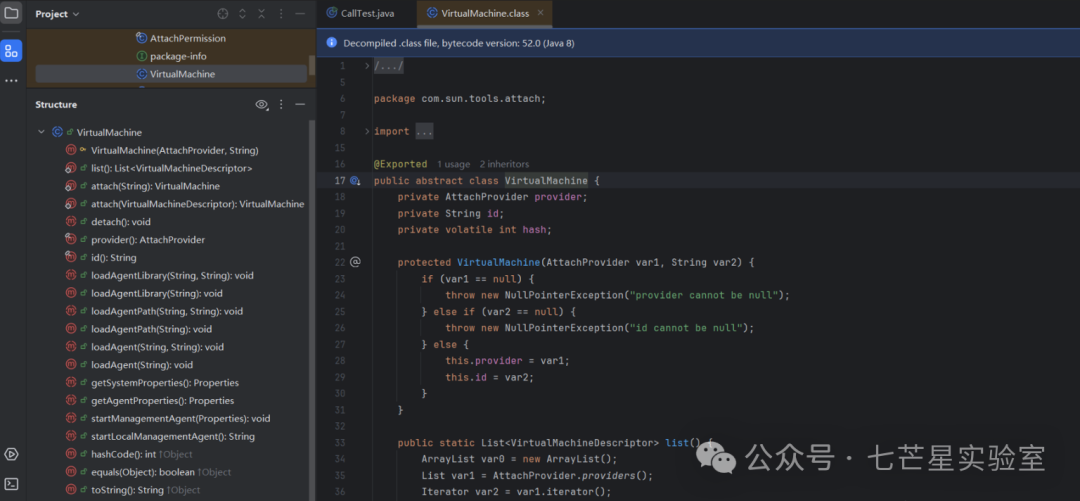Select provider(): AttachProvider in Structure
The image size is (1080, 501).
tap(147, 240)
